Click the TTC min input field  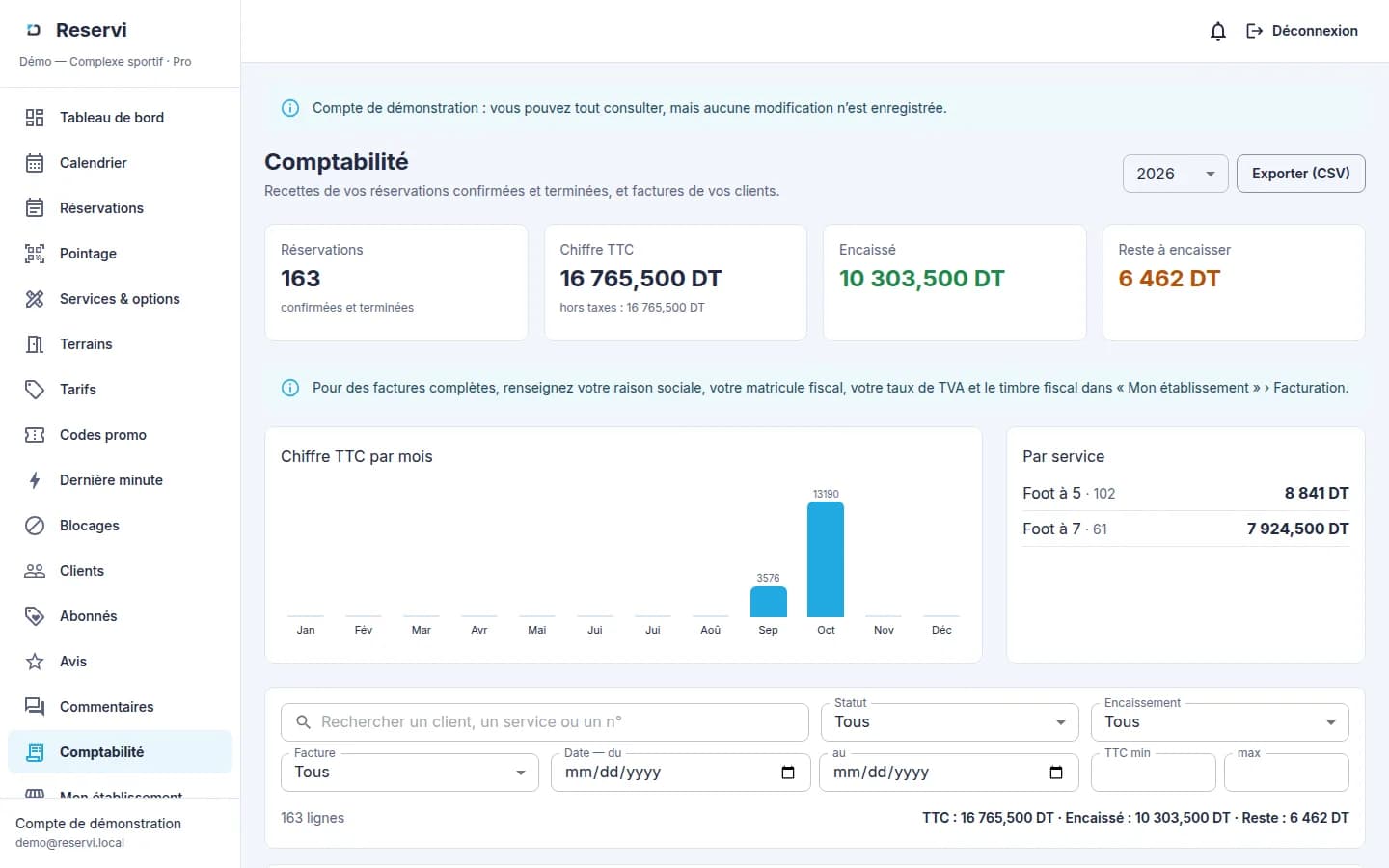click(1154, 773)
